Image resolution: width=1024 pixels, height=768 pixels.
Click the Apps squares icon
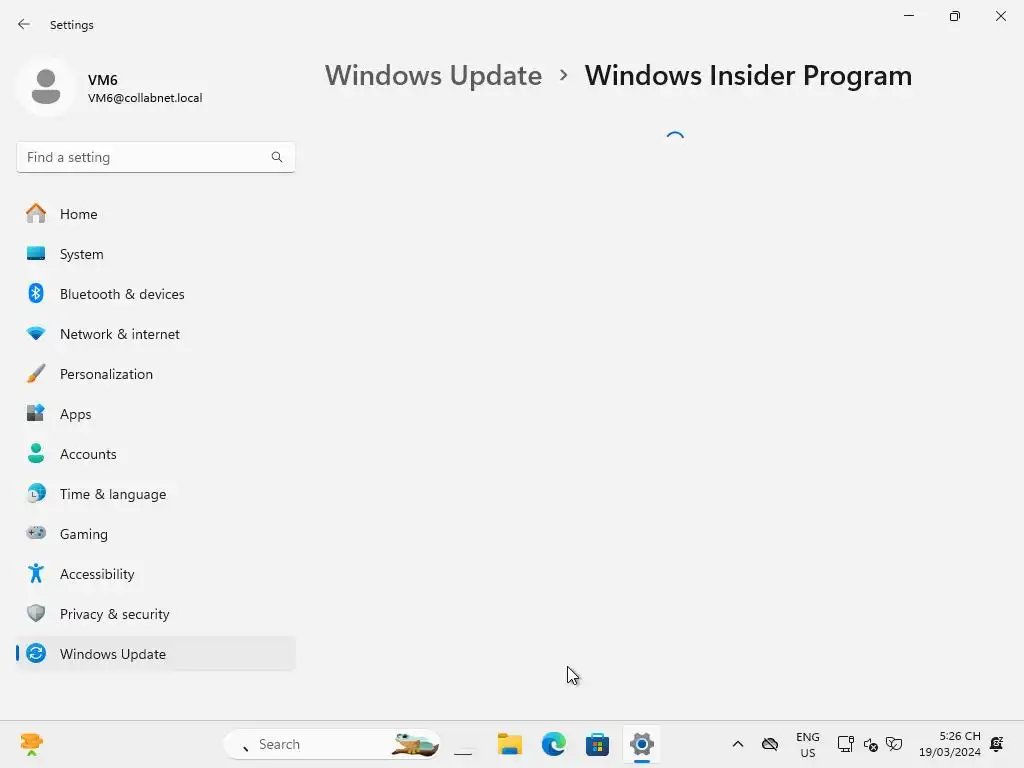pos(36,413)
